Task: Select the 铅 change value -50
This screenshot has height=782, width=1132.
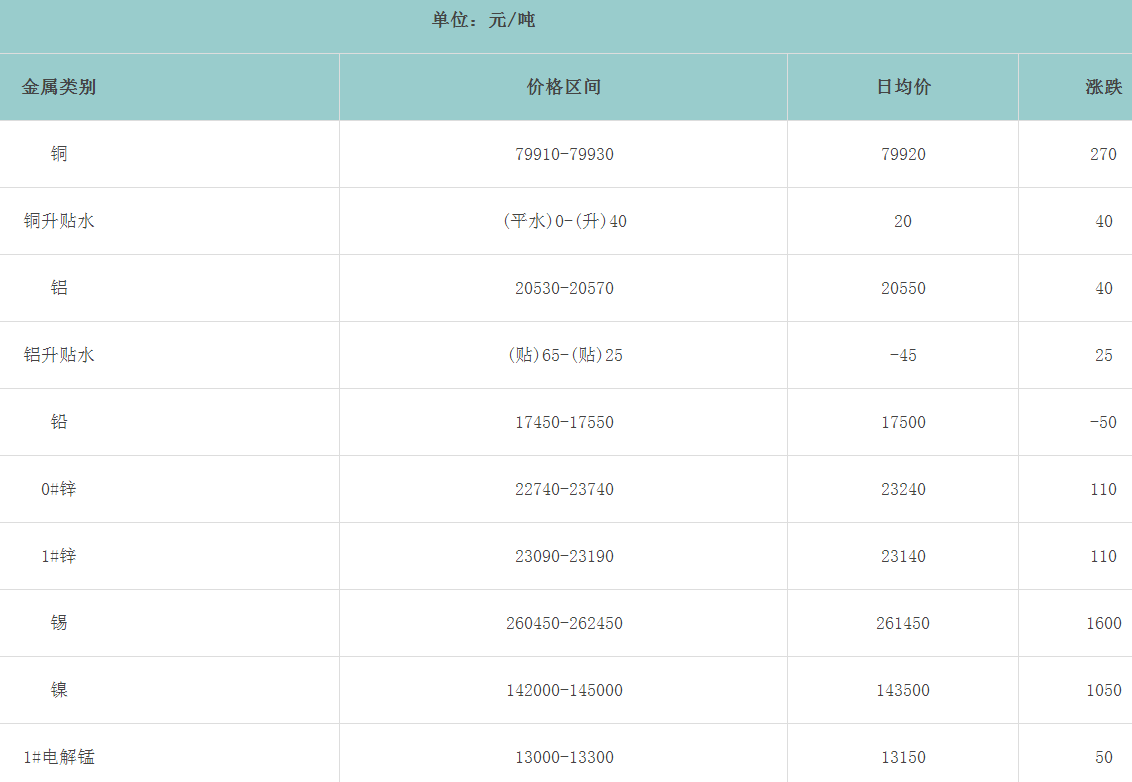Action: 1103,422
